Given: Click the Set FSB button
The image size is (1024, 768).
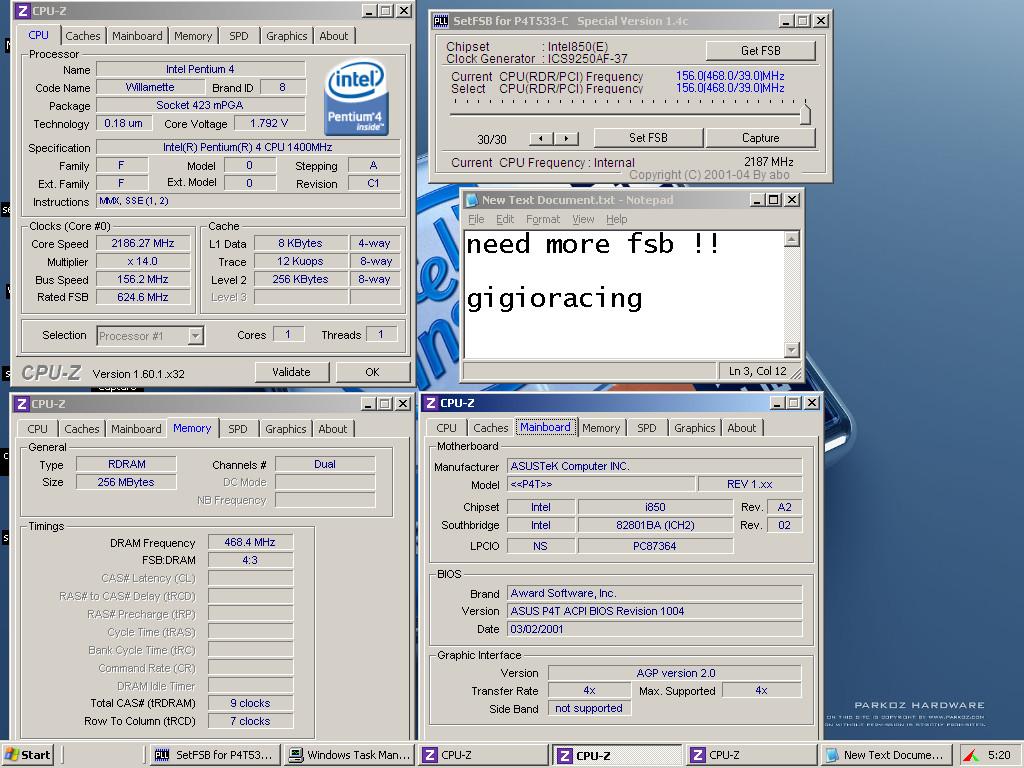Looking at the screenshot, I should tap(648, 138).
